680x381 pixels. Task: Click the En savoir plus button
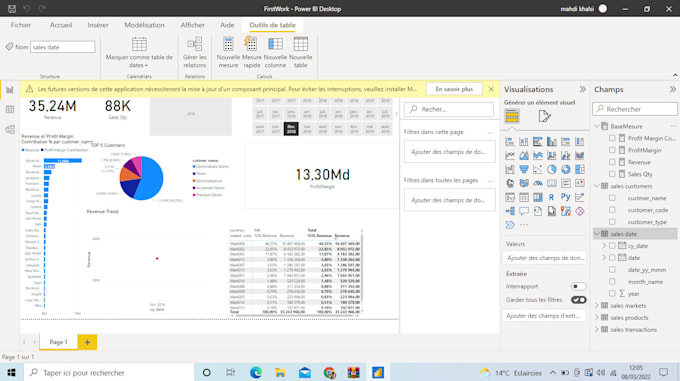click(x=454, y=89)
